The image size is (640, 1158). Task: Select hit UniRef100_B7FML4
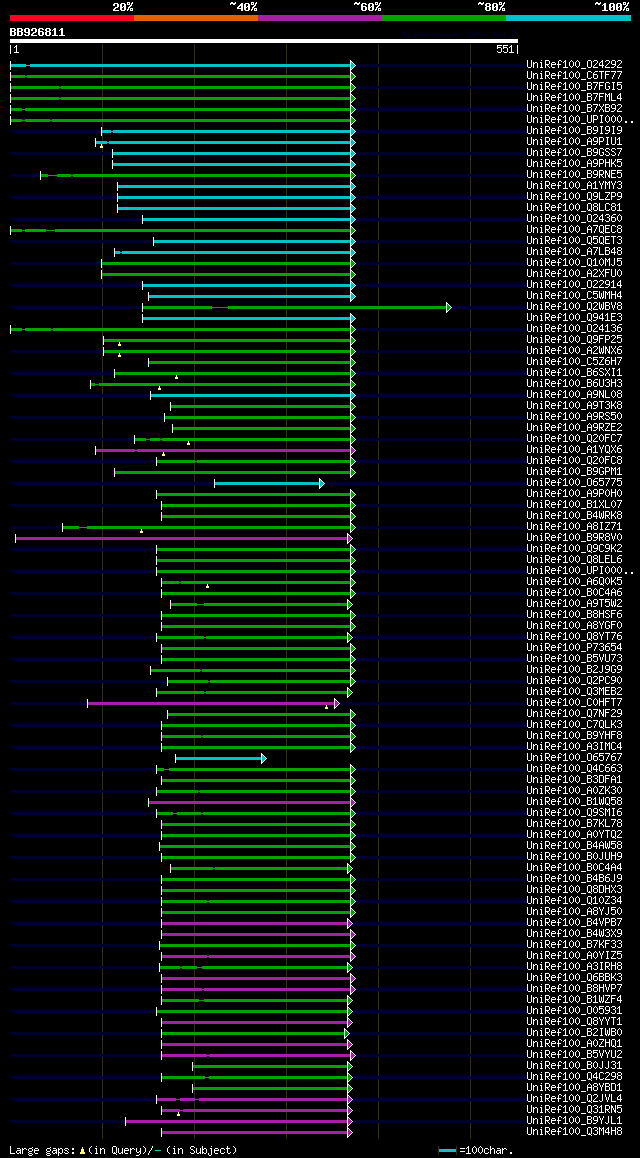(x=574, y=97)
